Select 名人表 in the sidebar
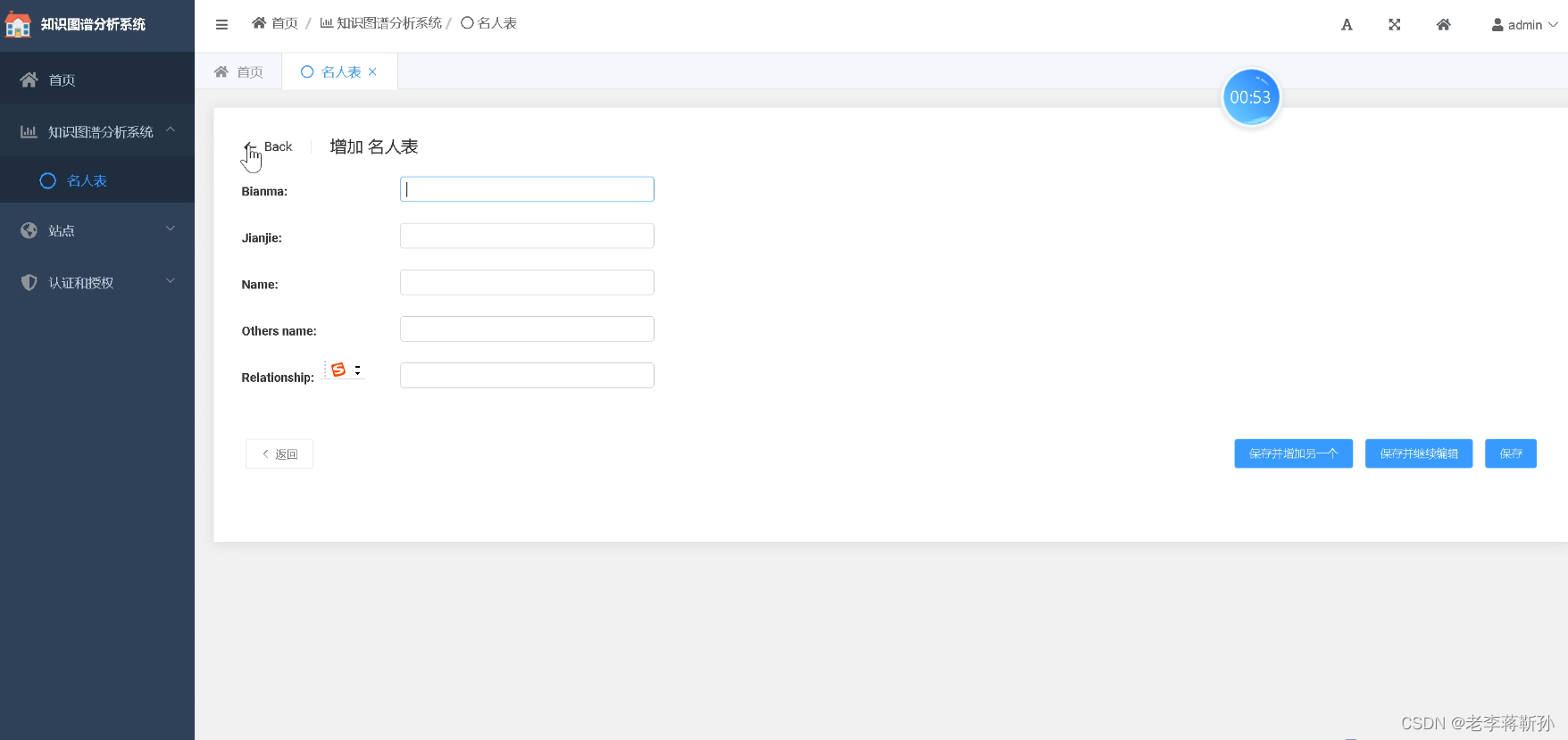Image resolution: width=1568 pixels, height=740 pixels. [97, 180]
